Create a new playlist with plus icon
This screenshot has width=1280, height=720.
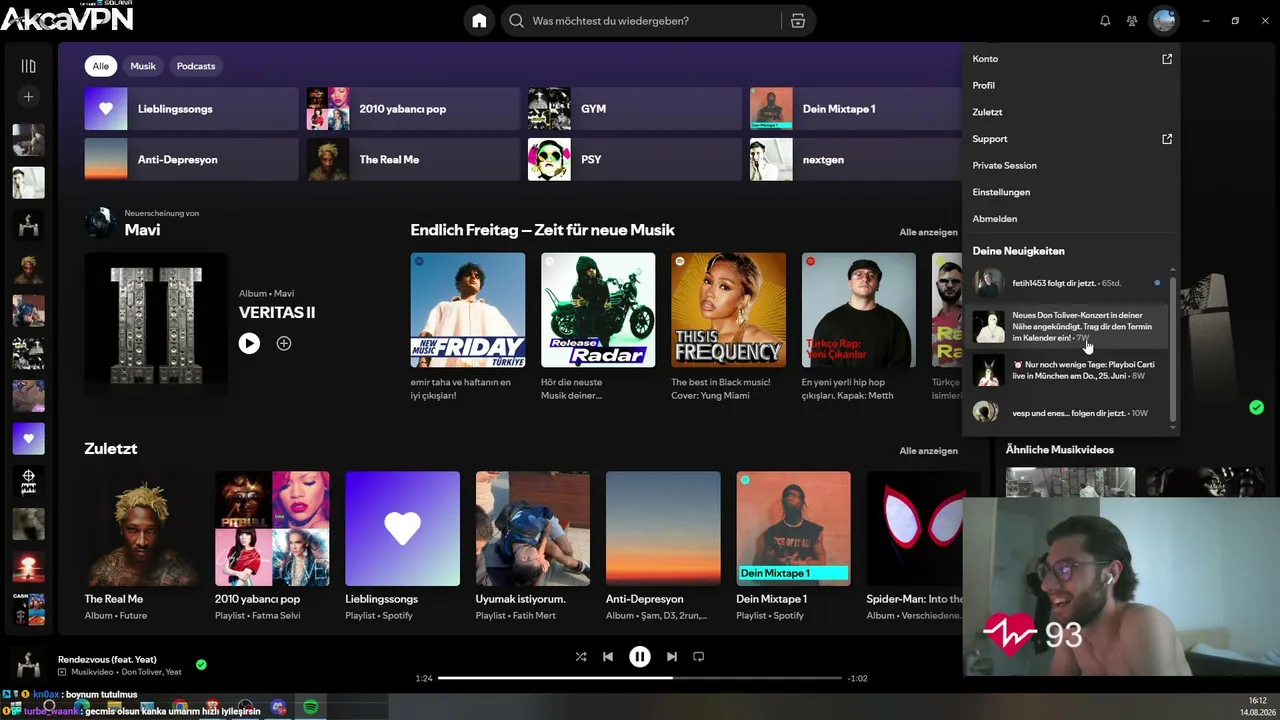click(28, 97)
